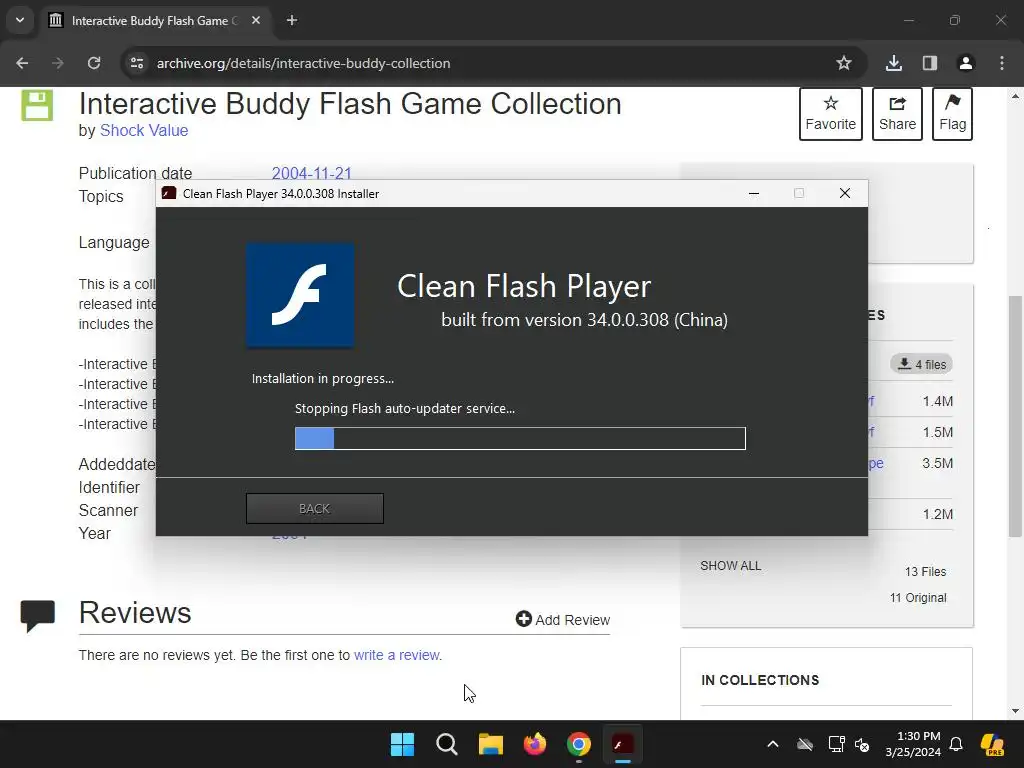Screen dimensions: 1024x768
Task: Go back using Chrome's back arrow
Action: pos(22,63)
